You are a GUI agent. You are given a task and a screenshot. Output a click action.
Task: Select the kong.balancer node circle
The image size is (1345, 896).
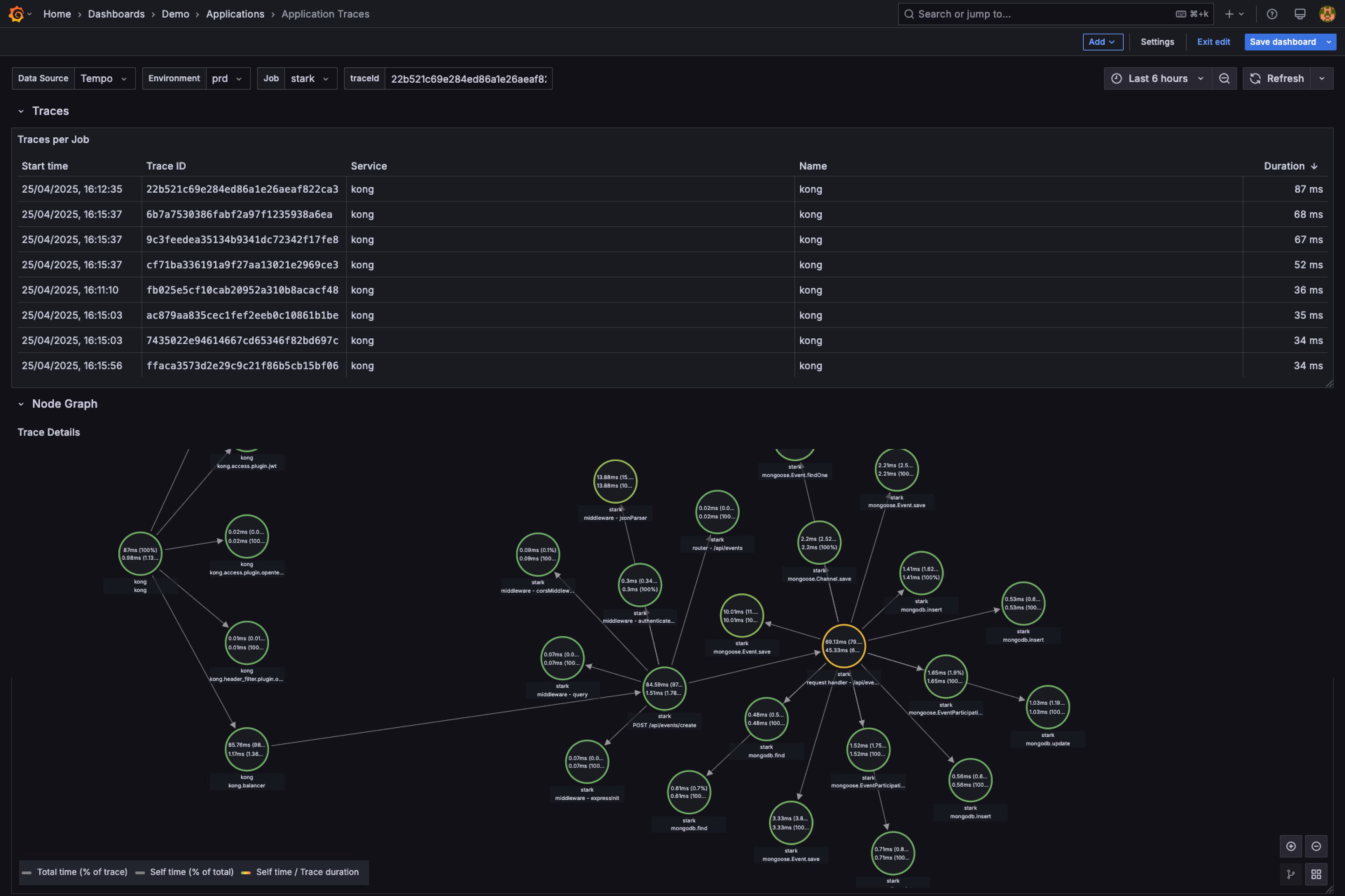point(246,749)
